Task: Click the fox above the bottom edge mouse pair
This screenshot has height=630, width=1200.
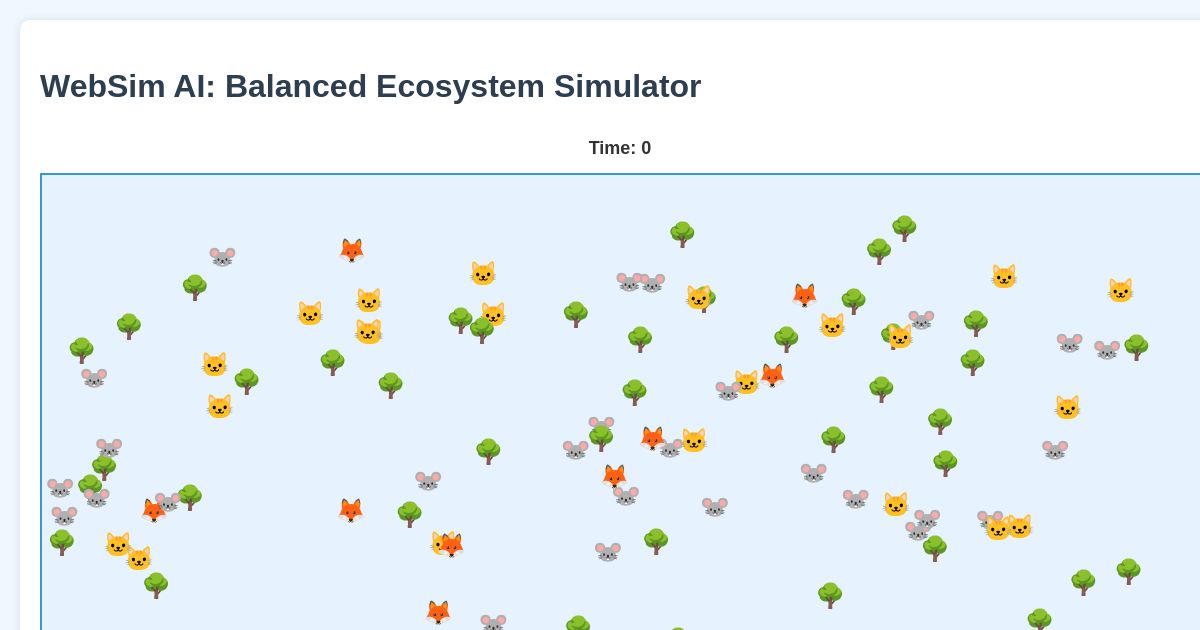Action: [437, 612]
